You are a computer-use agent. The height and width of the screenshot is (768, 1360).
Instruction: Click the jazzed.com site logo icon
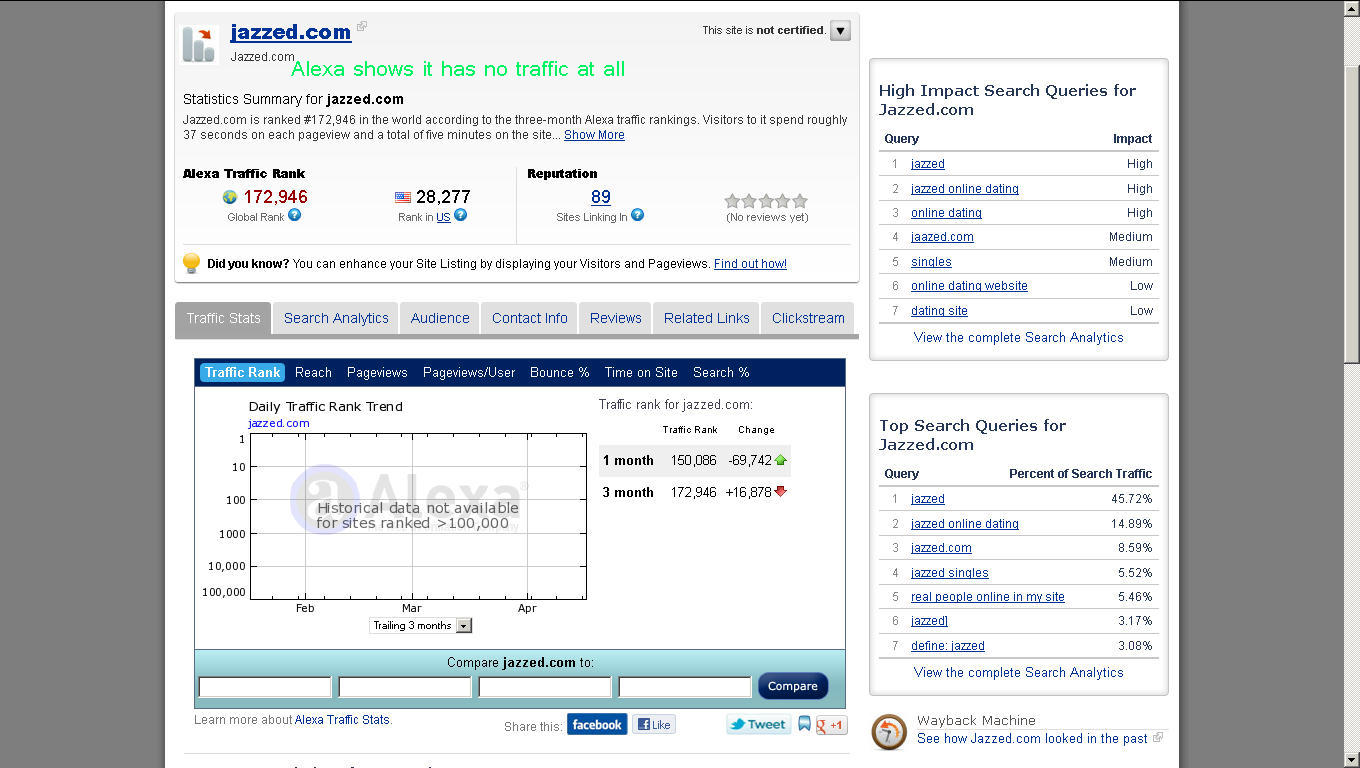click(x=199, y=45)
